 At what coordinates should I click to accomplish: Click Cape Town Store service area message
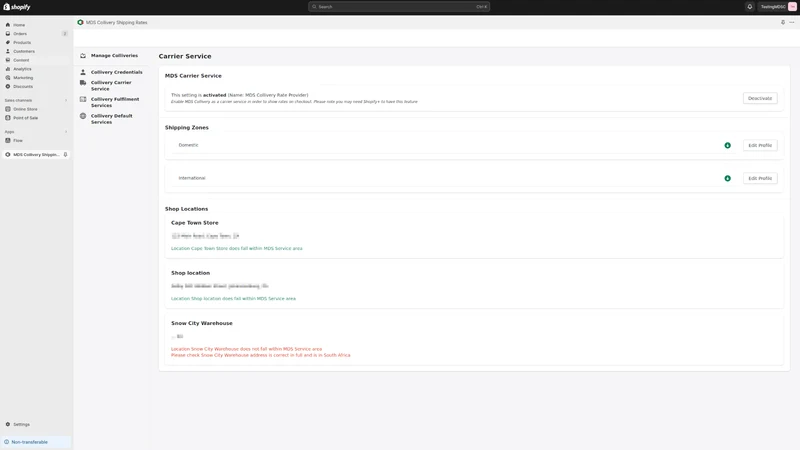tap(237, 248)
